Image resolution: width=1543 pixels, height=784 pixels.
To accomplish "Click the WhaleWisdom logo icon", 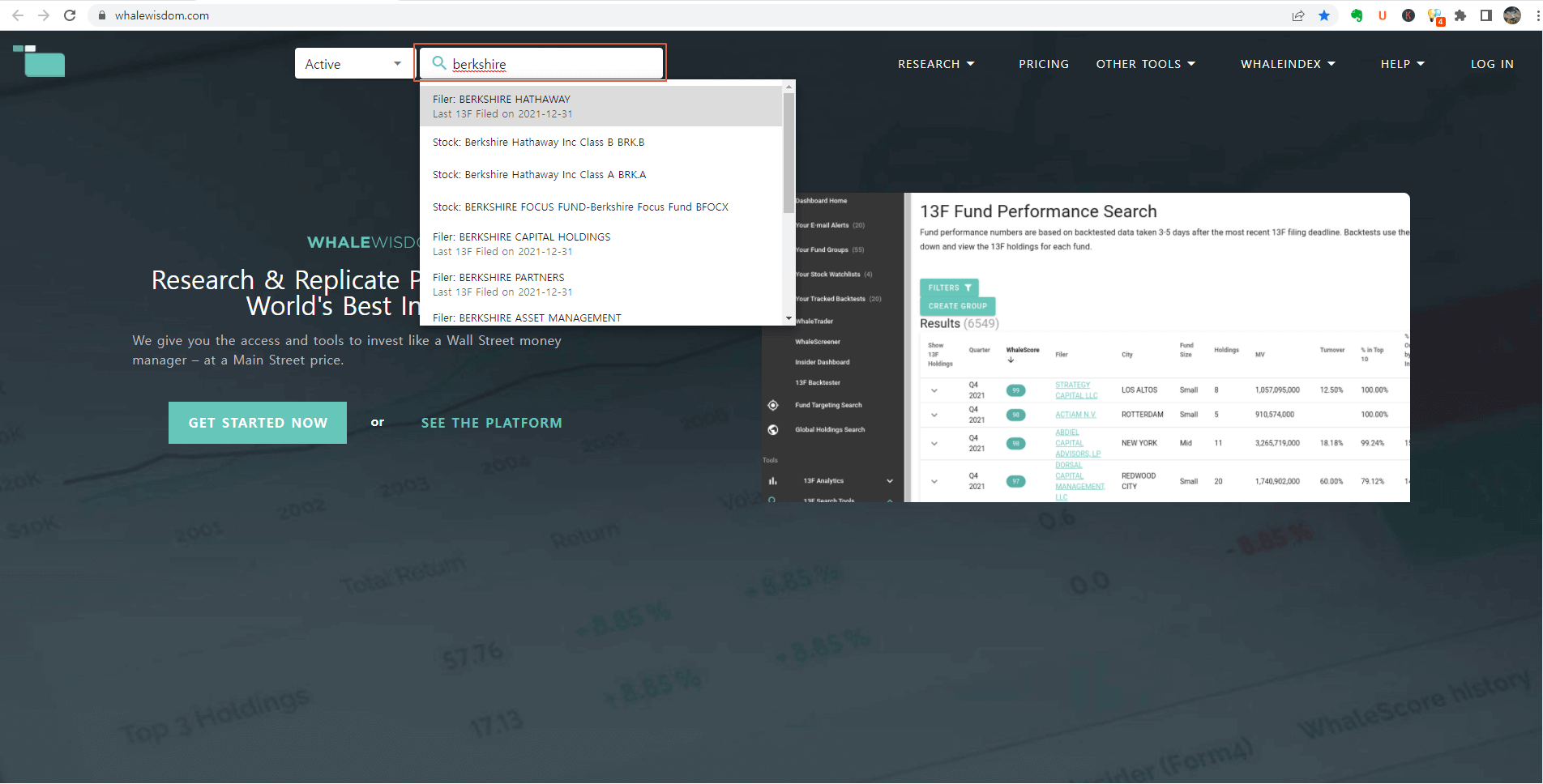I will tap(39, 61).
